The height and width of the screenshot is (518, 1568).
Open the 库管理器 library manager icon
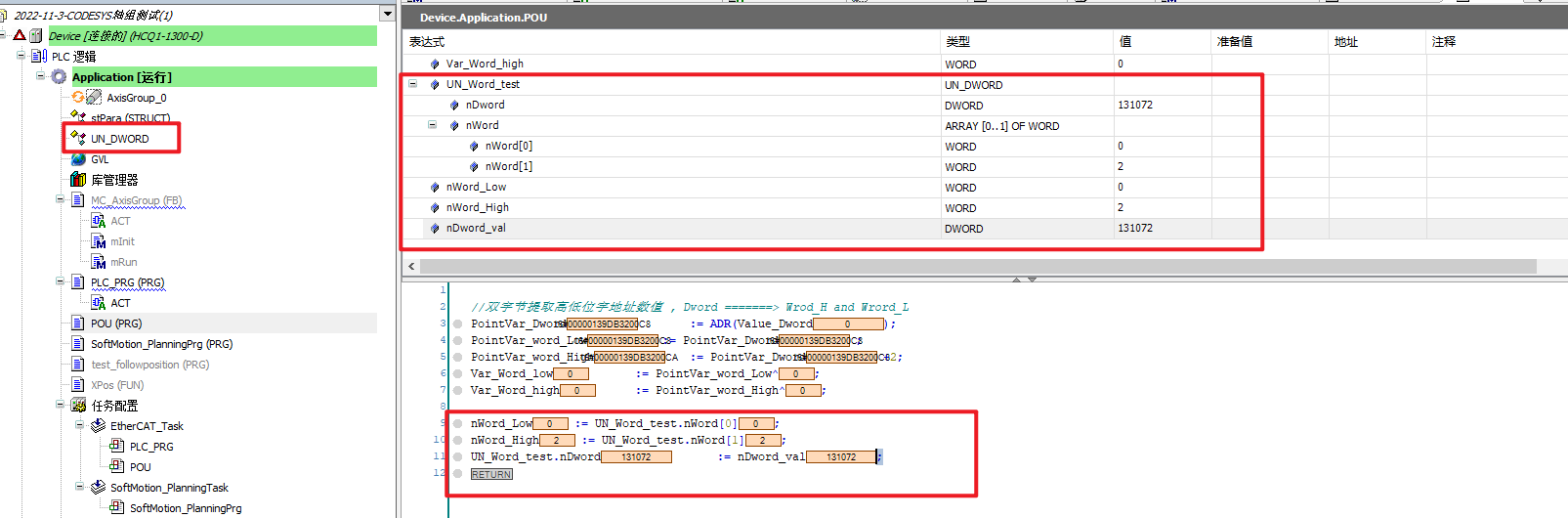[x=78, y=180]
